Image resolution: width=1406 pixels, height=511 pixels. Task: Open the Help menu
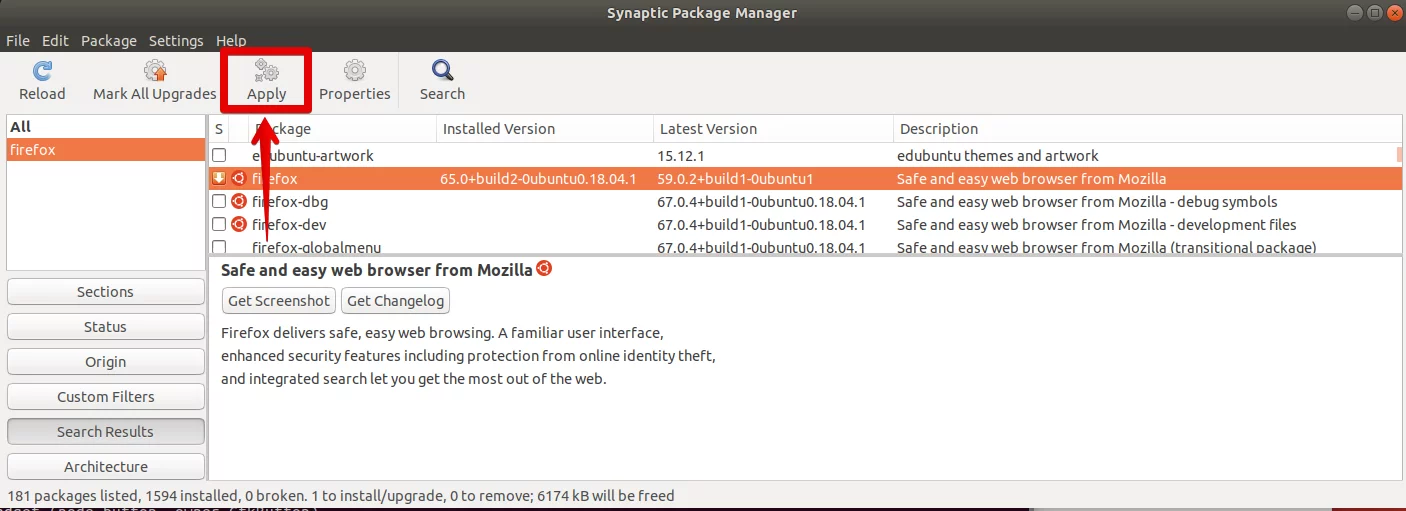(231, 41)
